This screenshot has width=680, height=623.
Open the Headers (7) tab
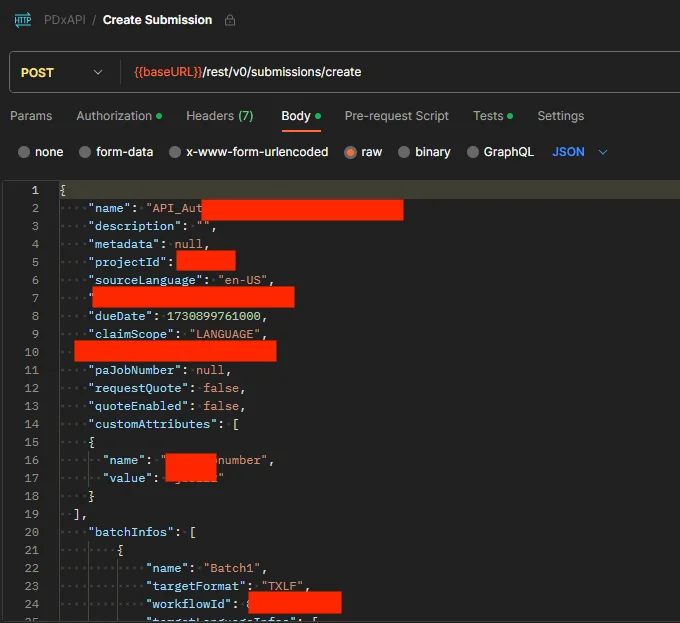220,116
